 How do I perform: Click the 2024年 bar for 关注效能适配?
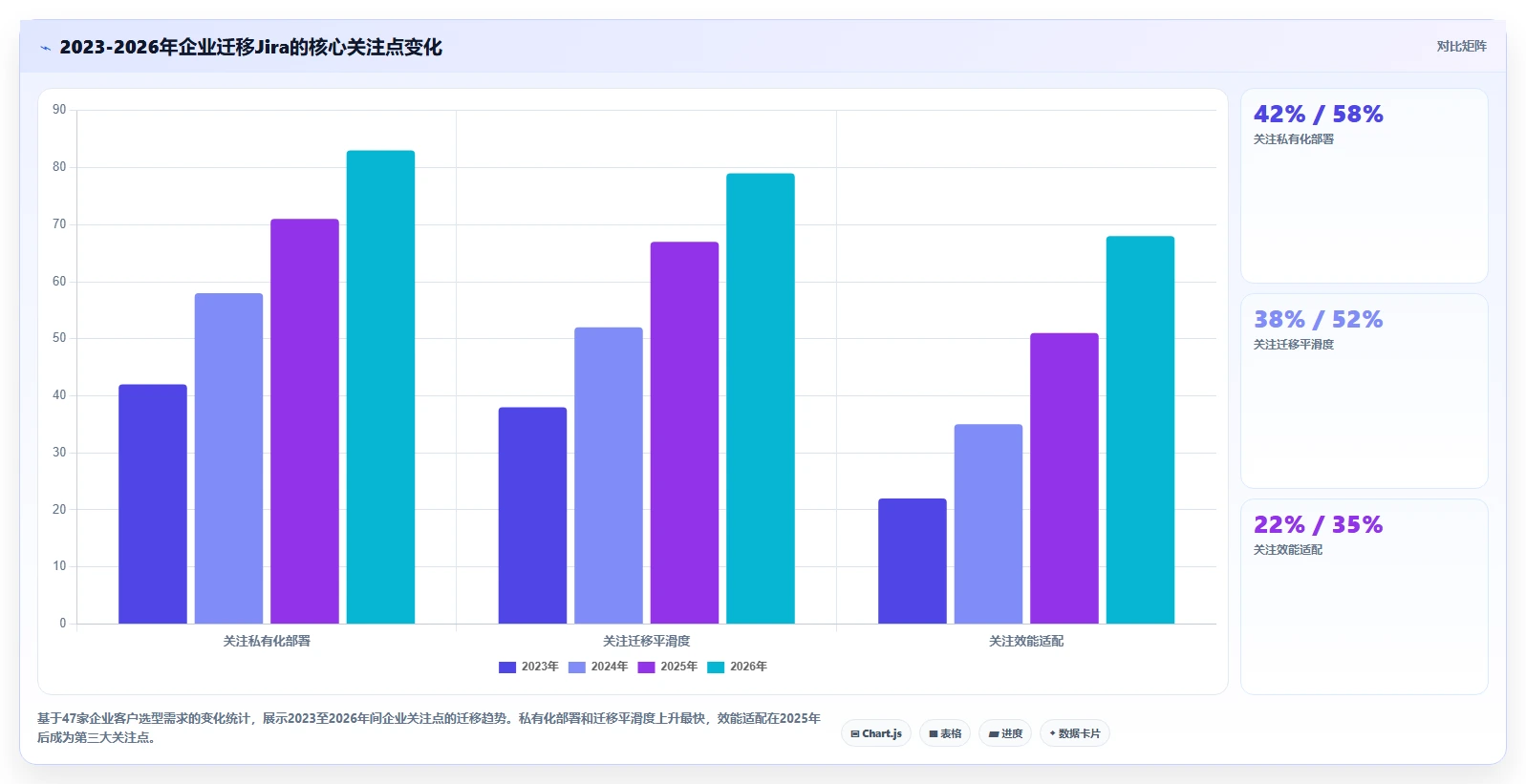pyautogui.click(x=988, y=524)
